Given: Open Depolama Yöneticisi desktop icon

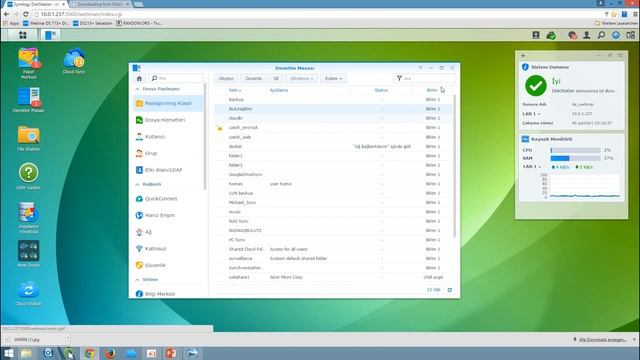Looking at the screenshot, I should click(28, 218).
